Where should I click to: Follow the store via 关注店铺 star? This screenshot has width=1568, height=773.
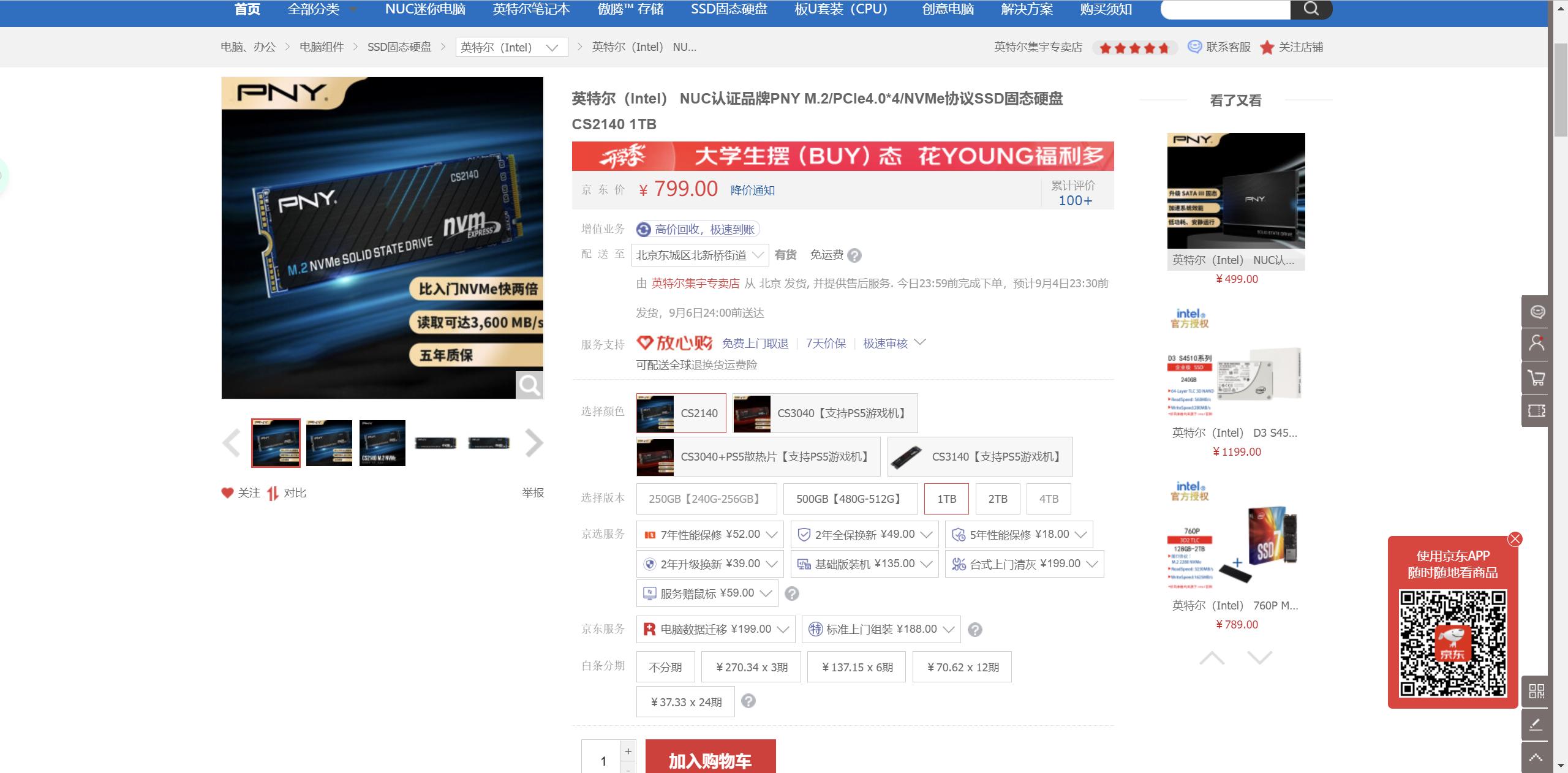pyautogui.click(x=1266, y=47)
